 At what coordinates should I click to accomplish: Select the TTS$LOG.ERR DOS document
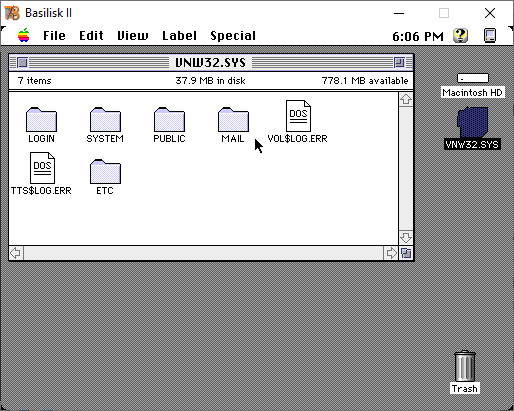click(42, 168)
